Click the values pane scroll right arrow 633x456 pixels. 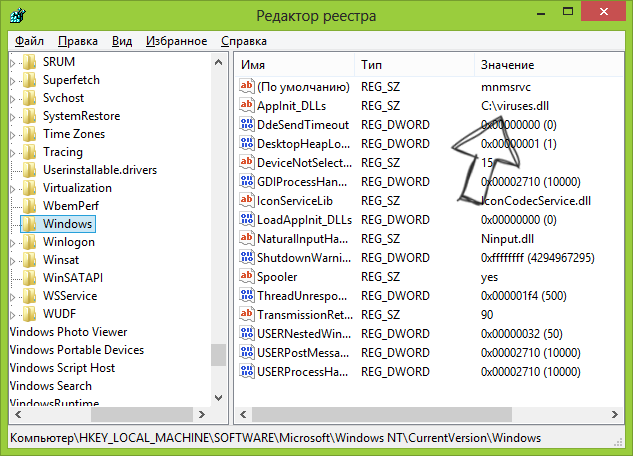pos(614,414)
